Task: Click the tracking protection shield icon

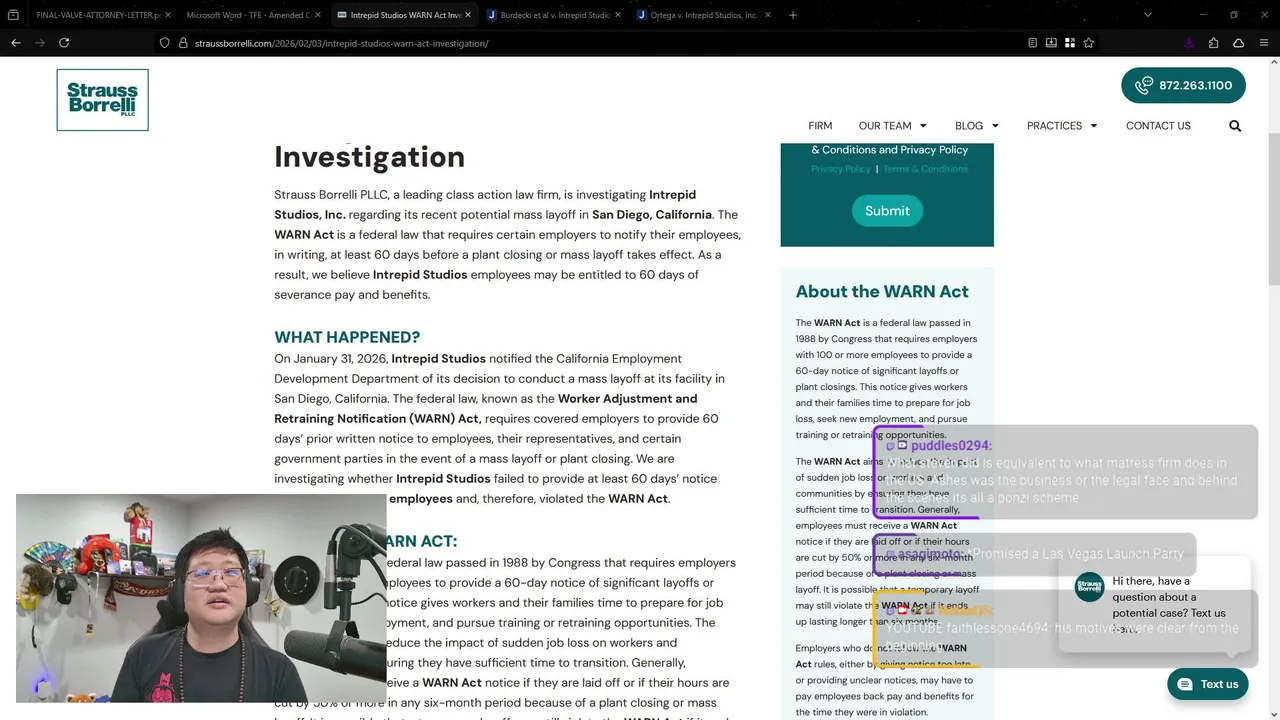Action: 165,43
